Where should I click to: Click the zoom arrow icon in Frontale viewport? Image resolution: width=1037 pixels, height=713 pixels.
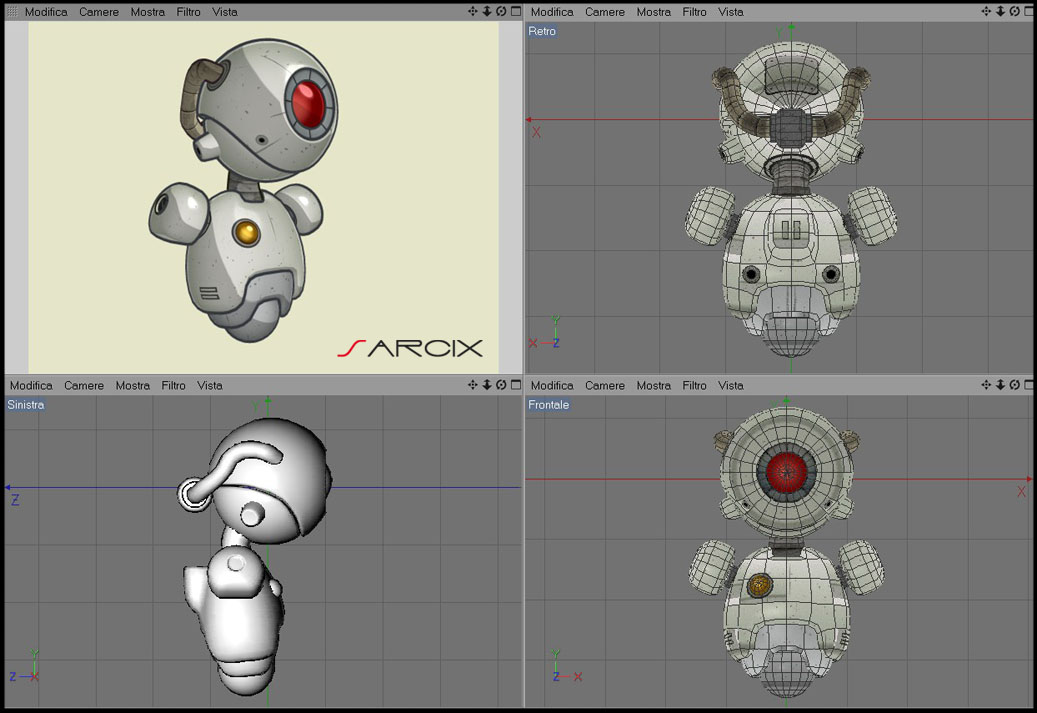click(x=1000, y=385)
